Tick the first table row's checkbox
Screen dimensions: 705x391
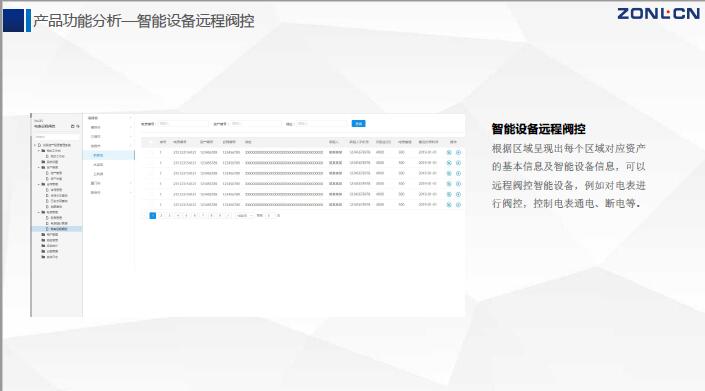(x=150, y=152)
